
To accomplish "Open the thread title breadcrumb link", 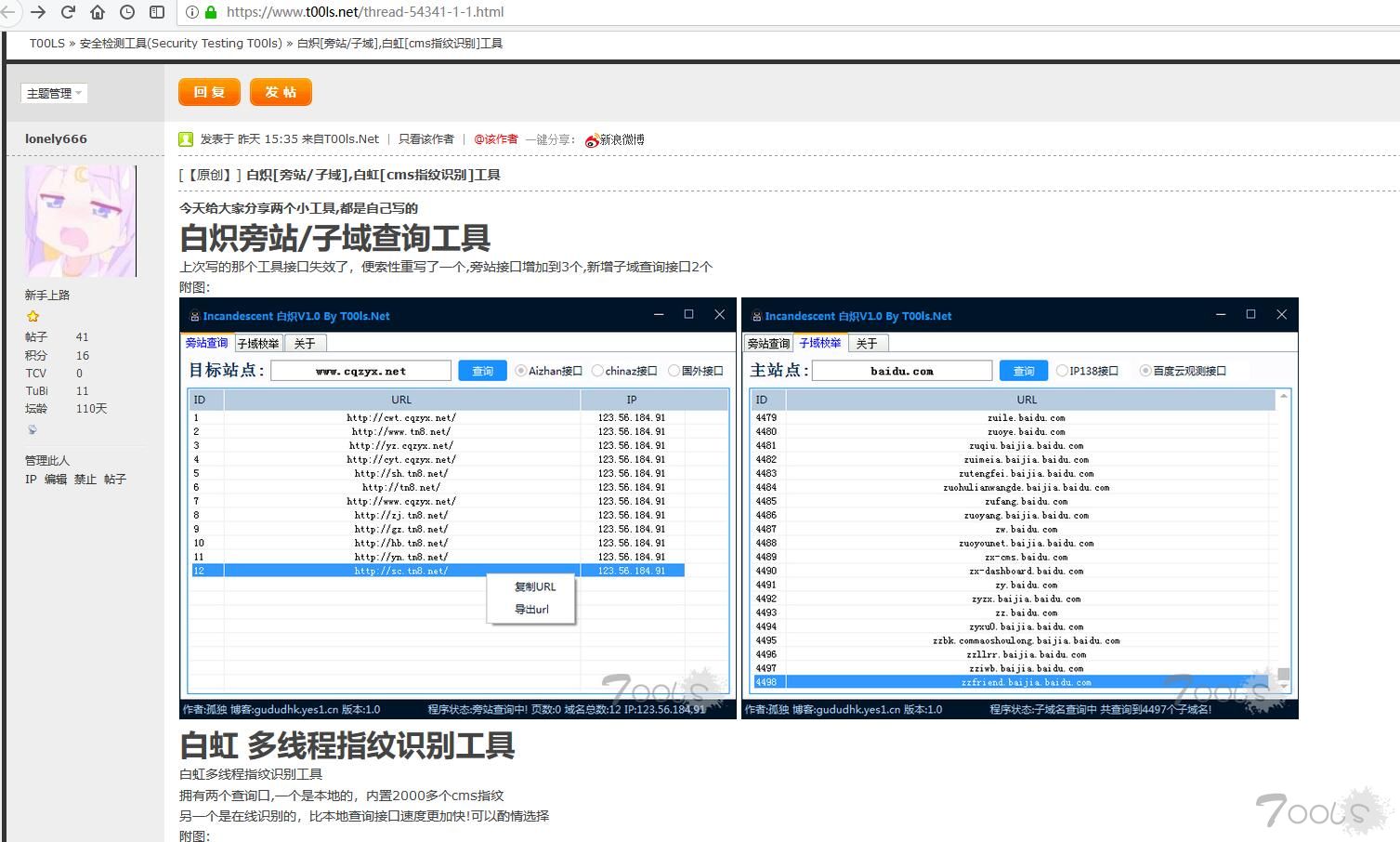I will click(x=399, y=43).
